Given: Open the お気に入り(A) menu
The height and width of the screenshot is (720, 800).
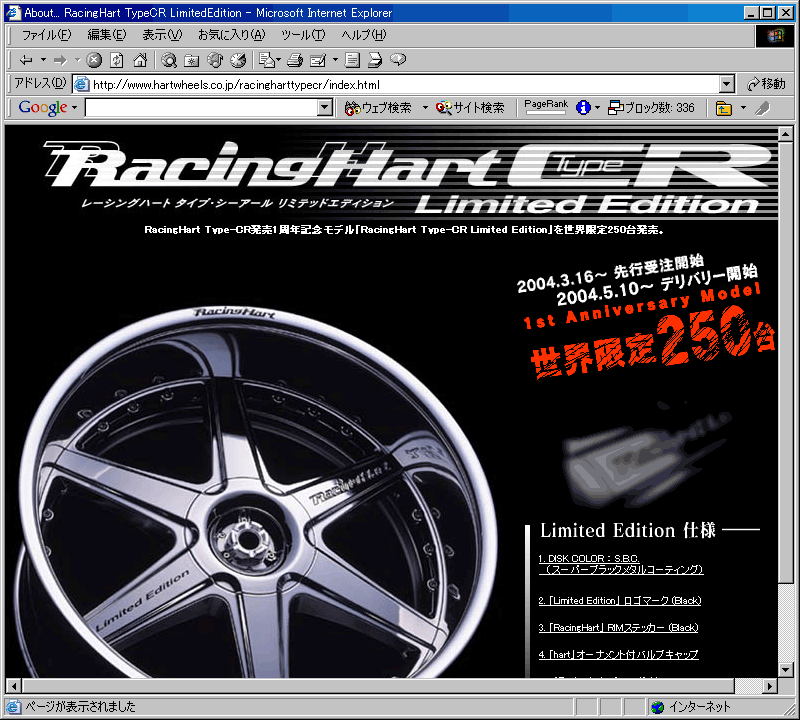Looking at the screenshot, I should pyautogui.click(x=232, y=35).
